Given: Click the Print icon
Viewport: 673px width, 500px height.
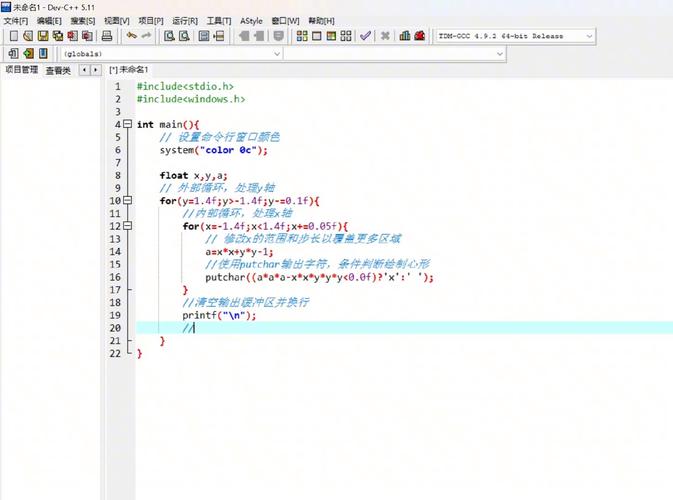Looking at the screenshot, I should click(107, 36).
